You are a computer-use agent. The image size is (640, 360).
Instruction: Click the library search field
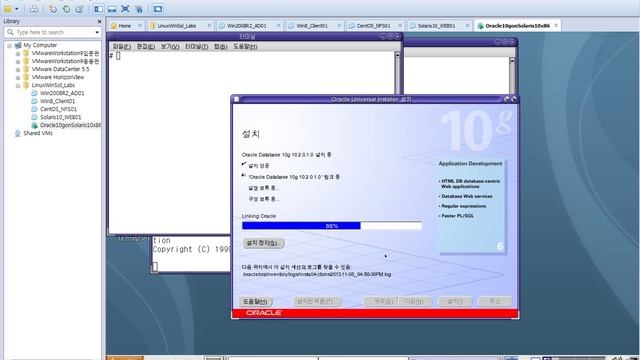coord(52,32)
